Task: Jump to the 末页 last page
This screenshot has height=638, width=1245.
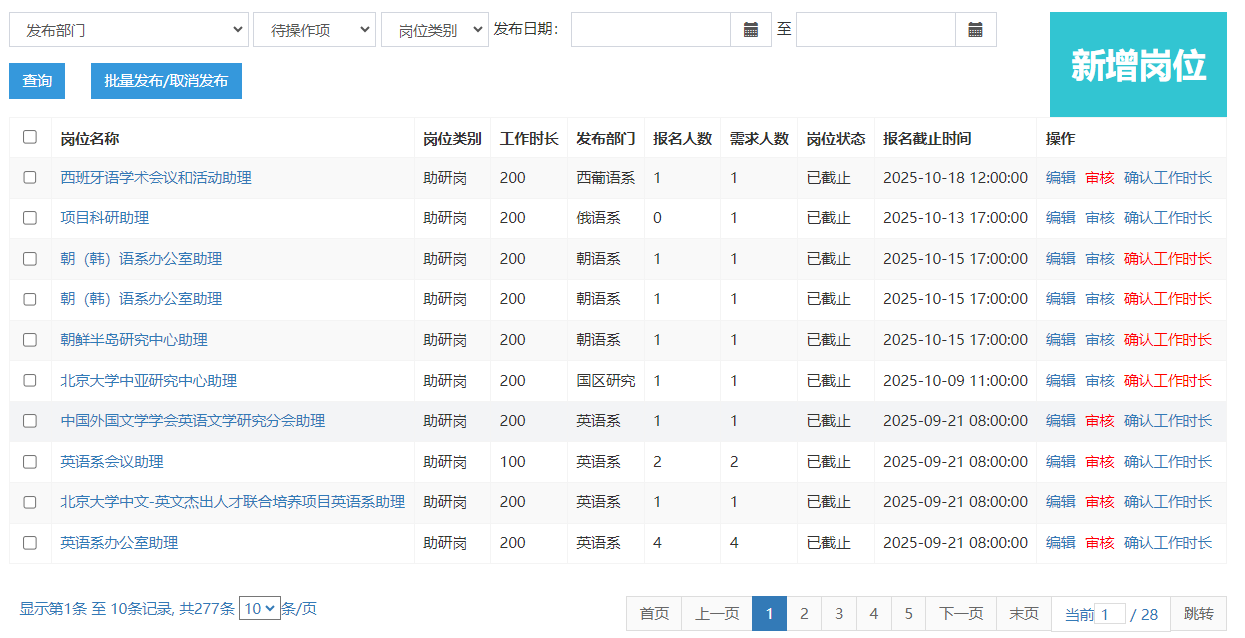Action: pos(1023,614)
